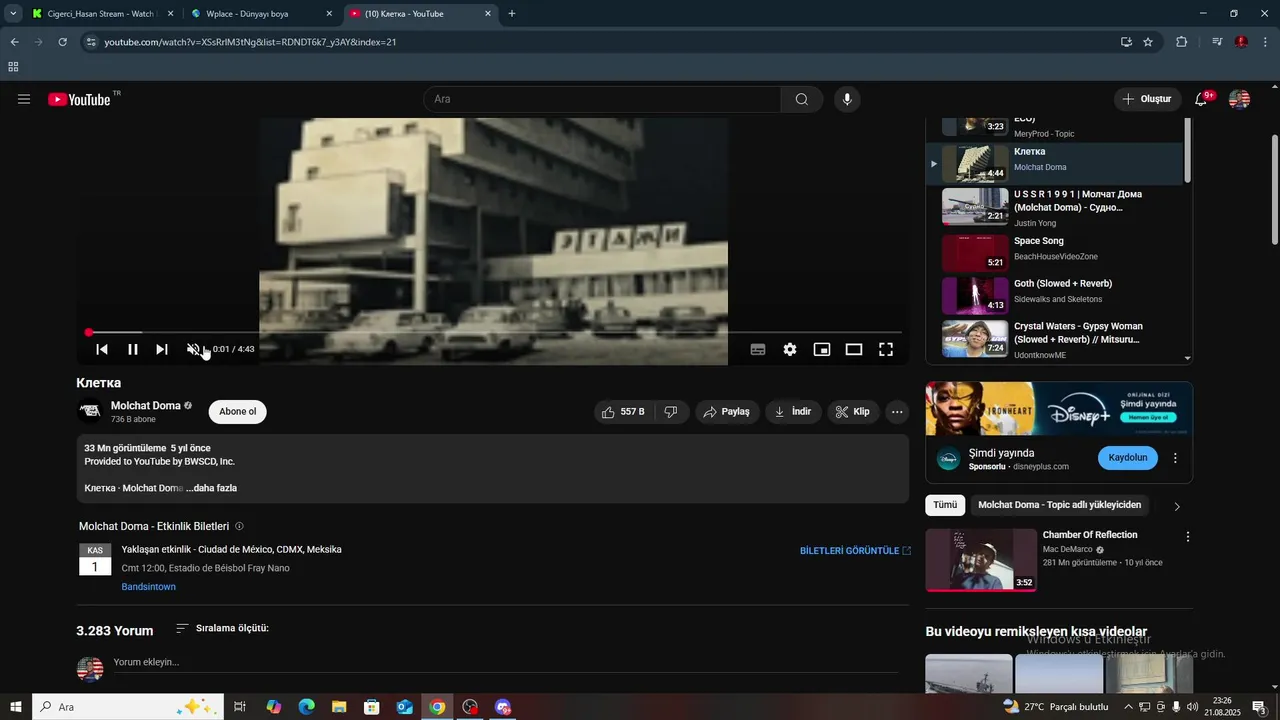This screenshot has height=720, width=1280.
Task: Open a new browser tab
Action: [x=512, y=14]
